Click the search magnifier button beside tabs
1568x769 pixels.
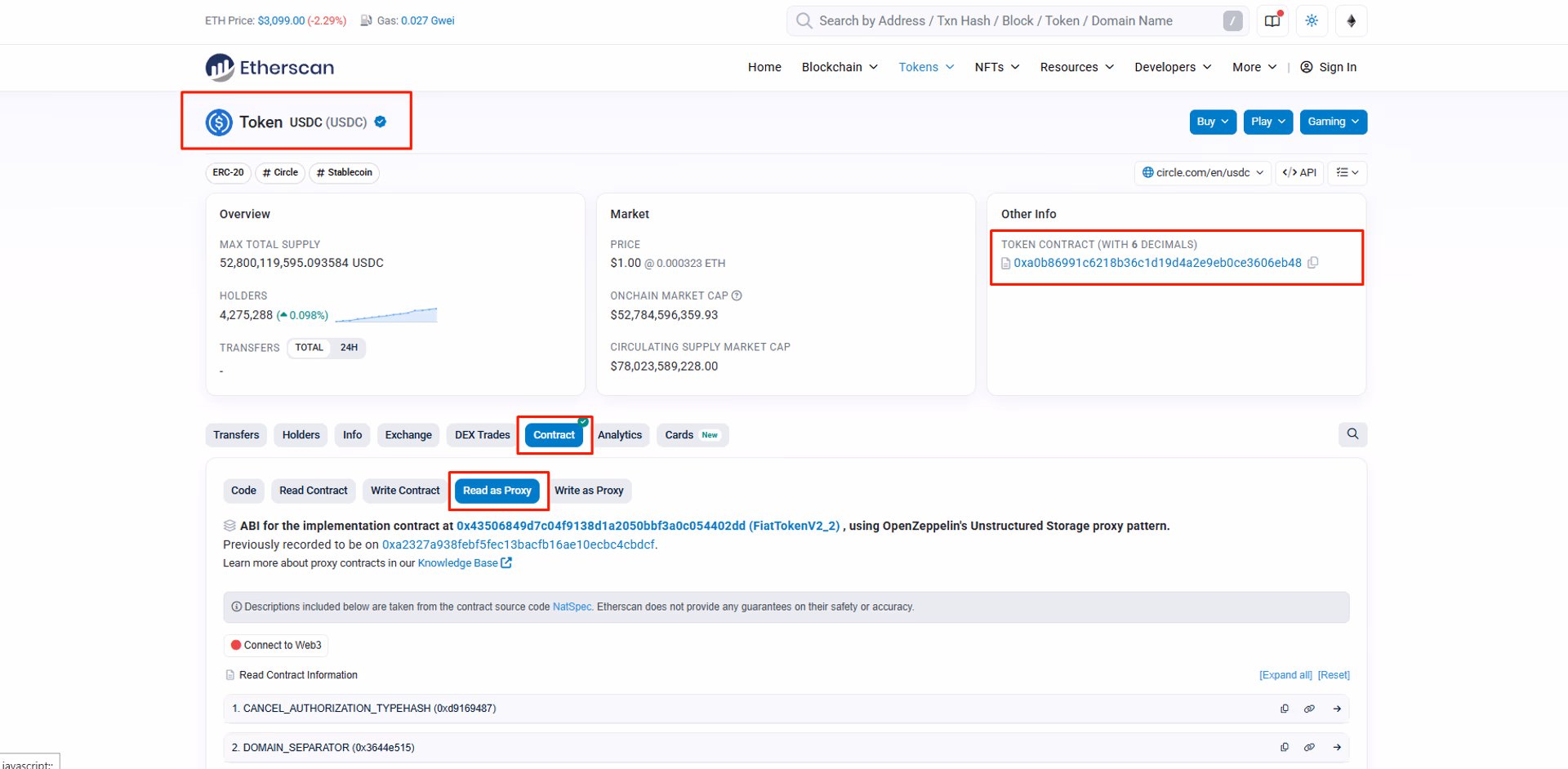click(1352, 434)
